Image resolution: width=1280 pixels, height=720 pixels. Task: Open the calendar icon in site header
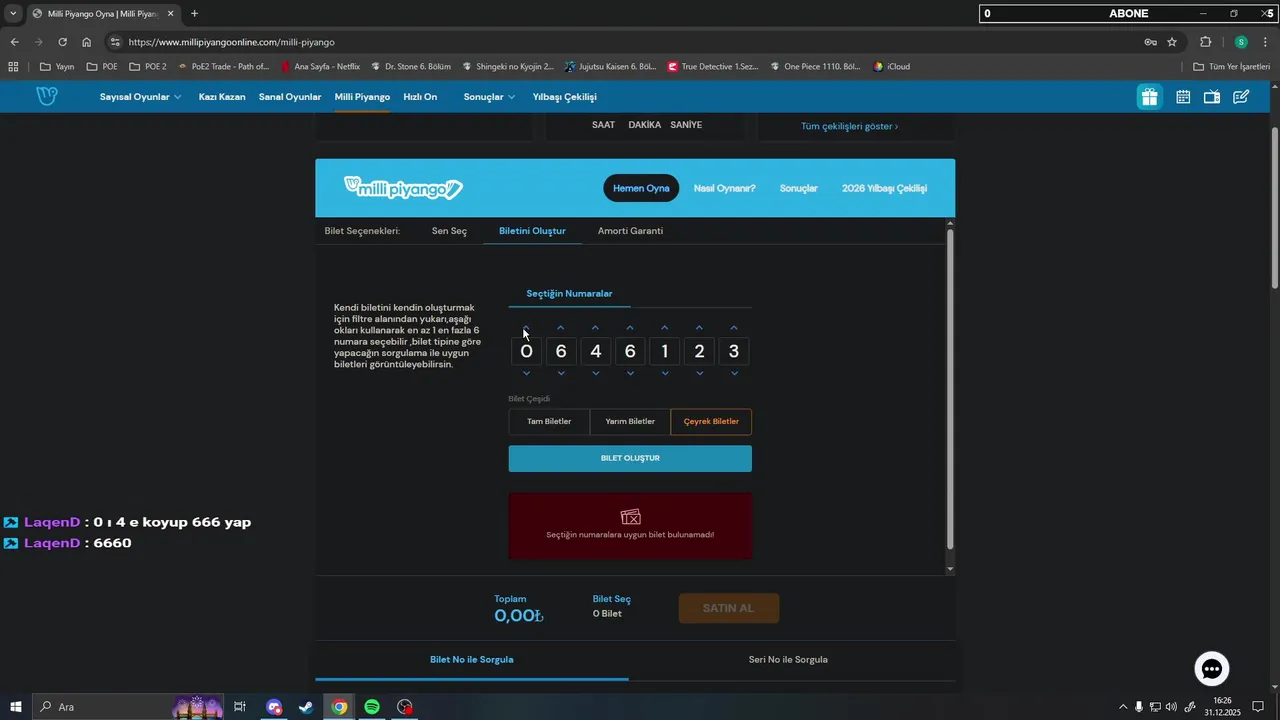point(1183,97)
